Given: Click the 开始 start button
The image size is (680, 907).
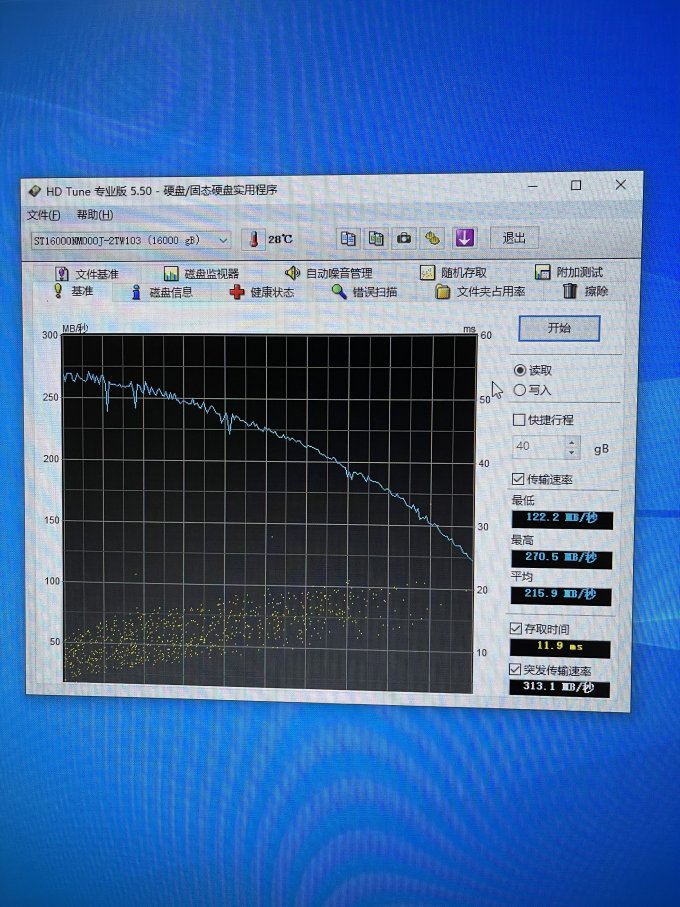Looking at the screenshot, I should point(559,329).
